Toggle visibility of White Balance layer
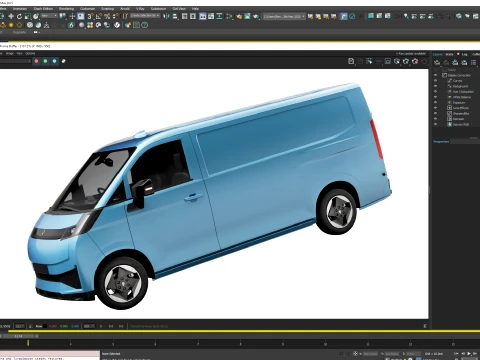The height and width of the screenshot is (360, 480). [435, 97]
